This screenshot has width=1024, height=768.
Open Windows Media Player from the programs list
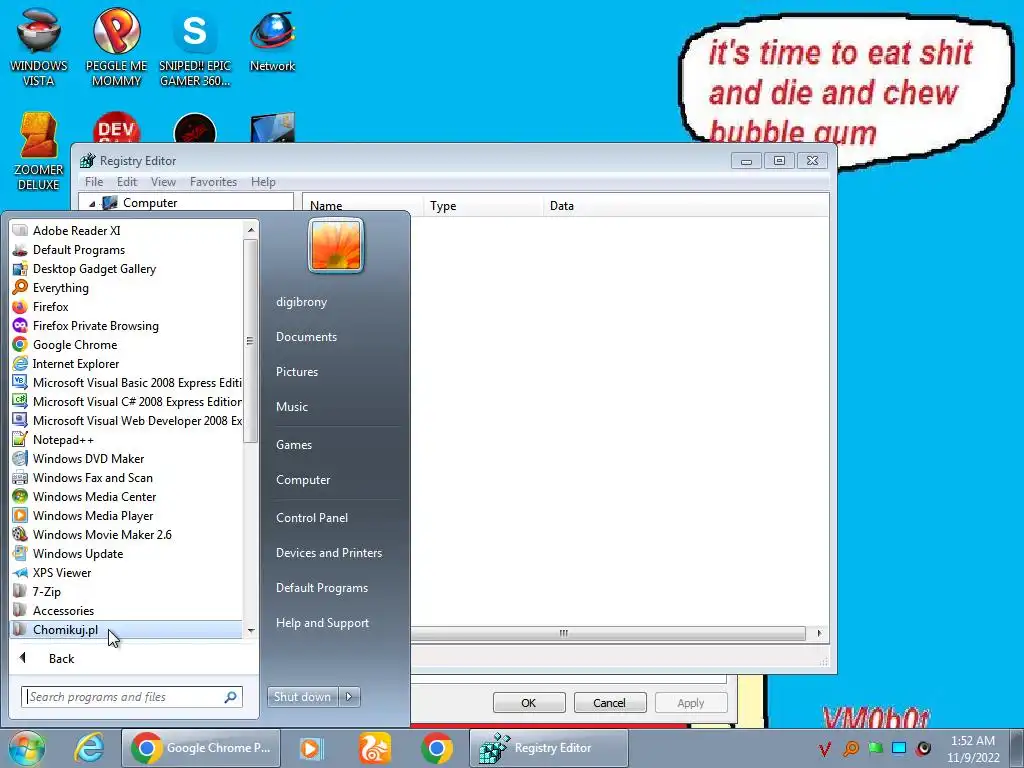[93, 515]
